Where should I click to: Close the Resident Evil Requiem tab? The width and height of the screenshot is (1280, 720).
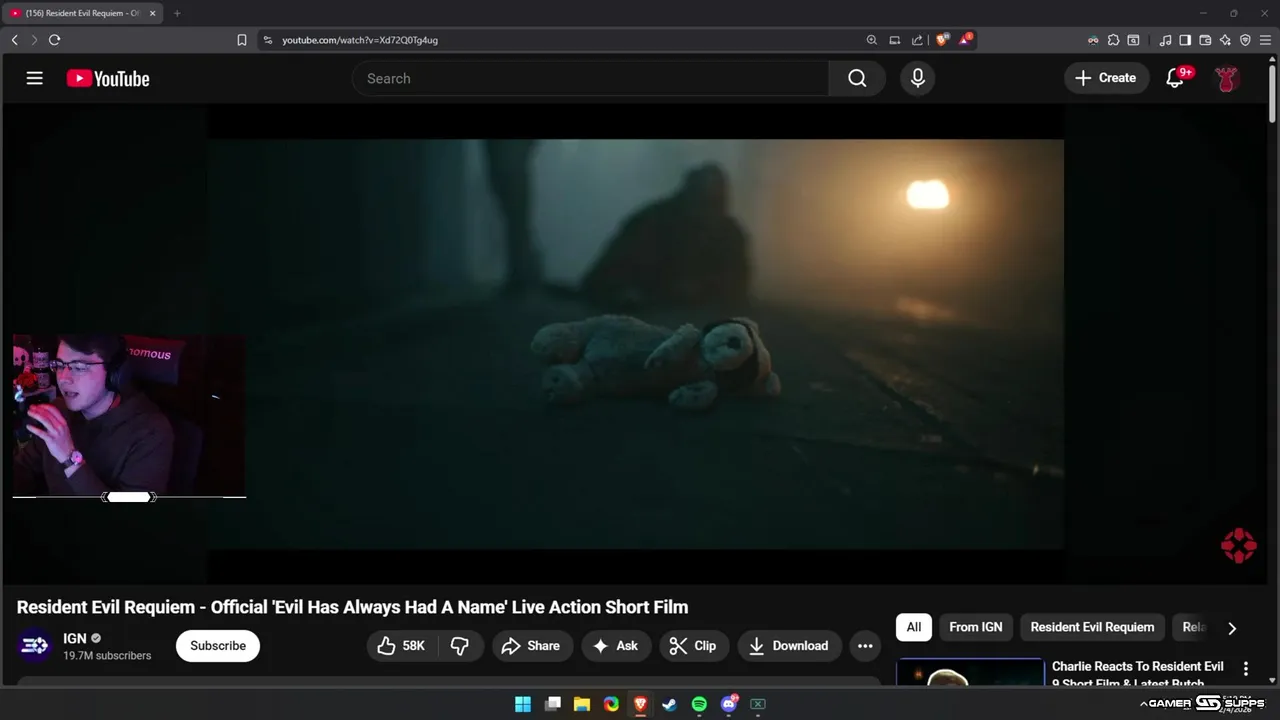click(153, 13)
